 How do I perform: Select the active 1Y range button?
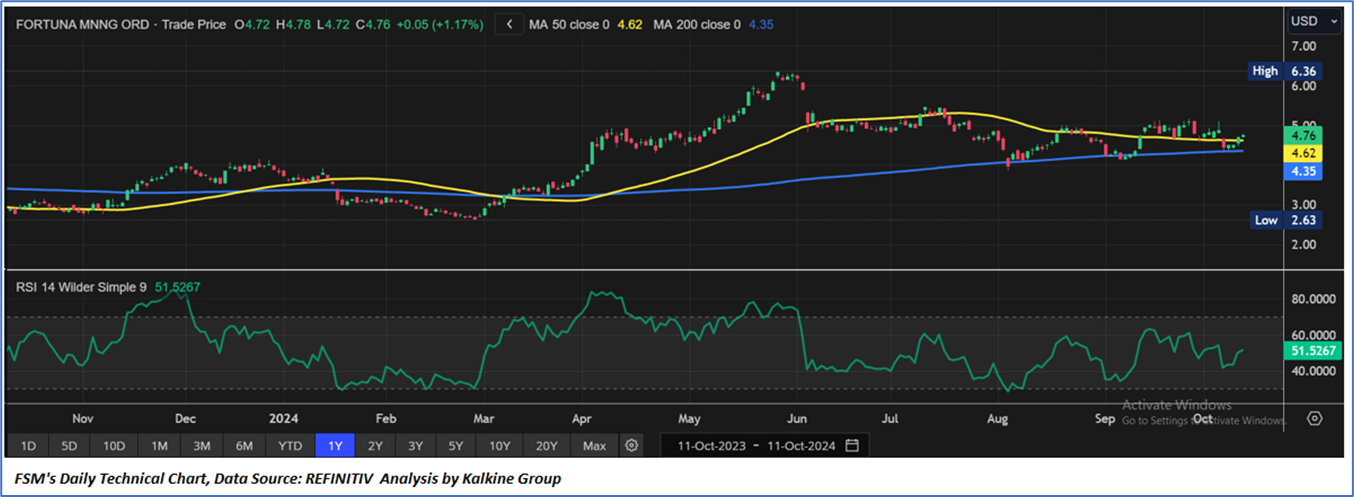point(334,445)
